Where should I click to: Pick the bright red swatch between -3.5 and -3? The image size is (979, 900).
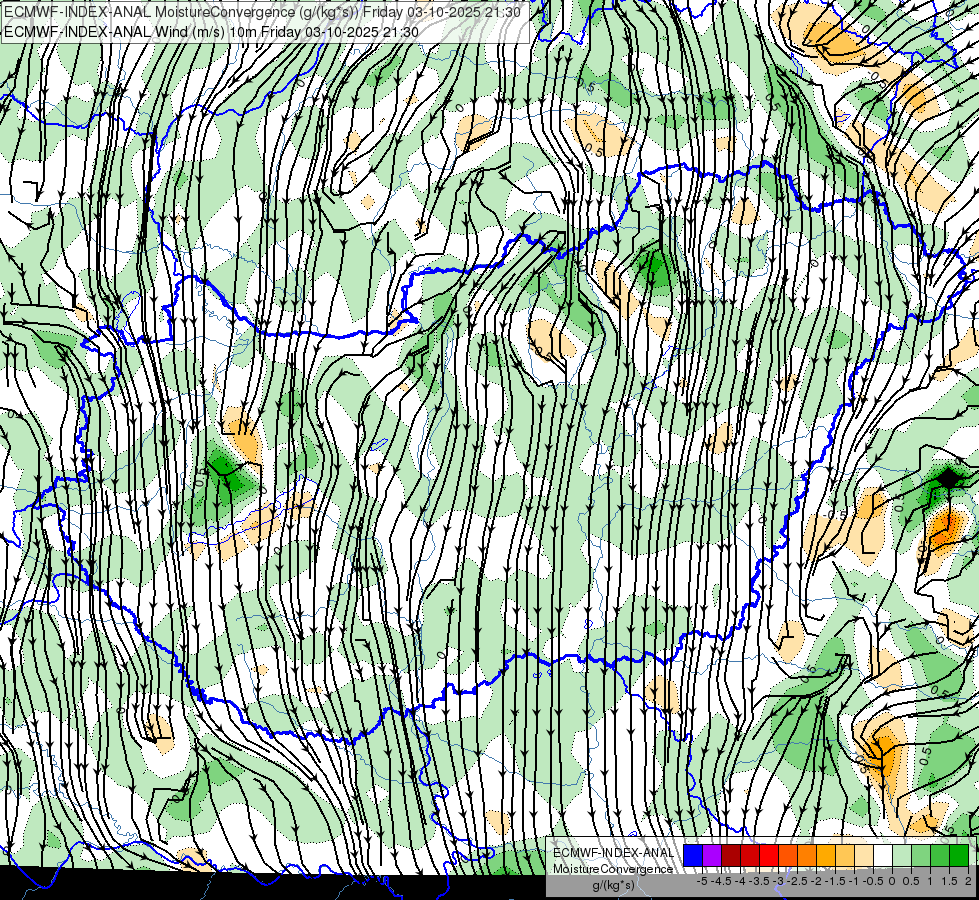coord(769,856)
